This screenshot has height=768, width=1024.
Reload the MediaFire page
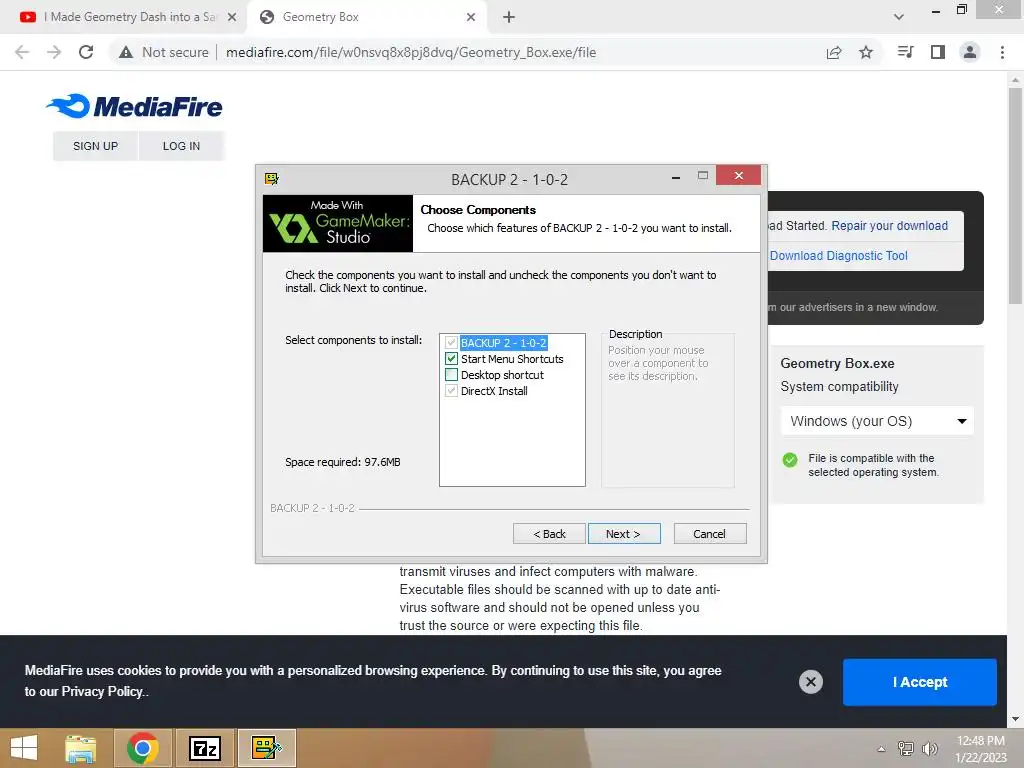pos(86,52)
